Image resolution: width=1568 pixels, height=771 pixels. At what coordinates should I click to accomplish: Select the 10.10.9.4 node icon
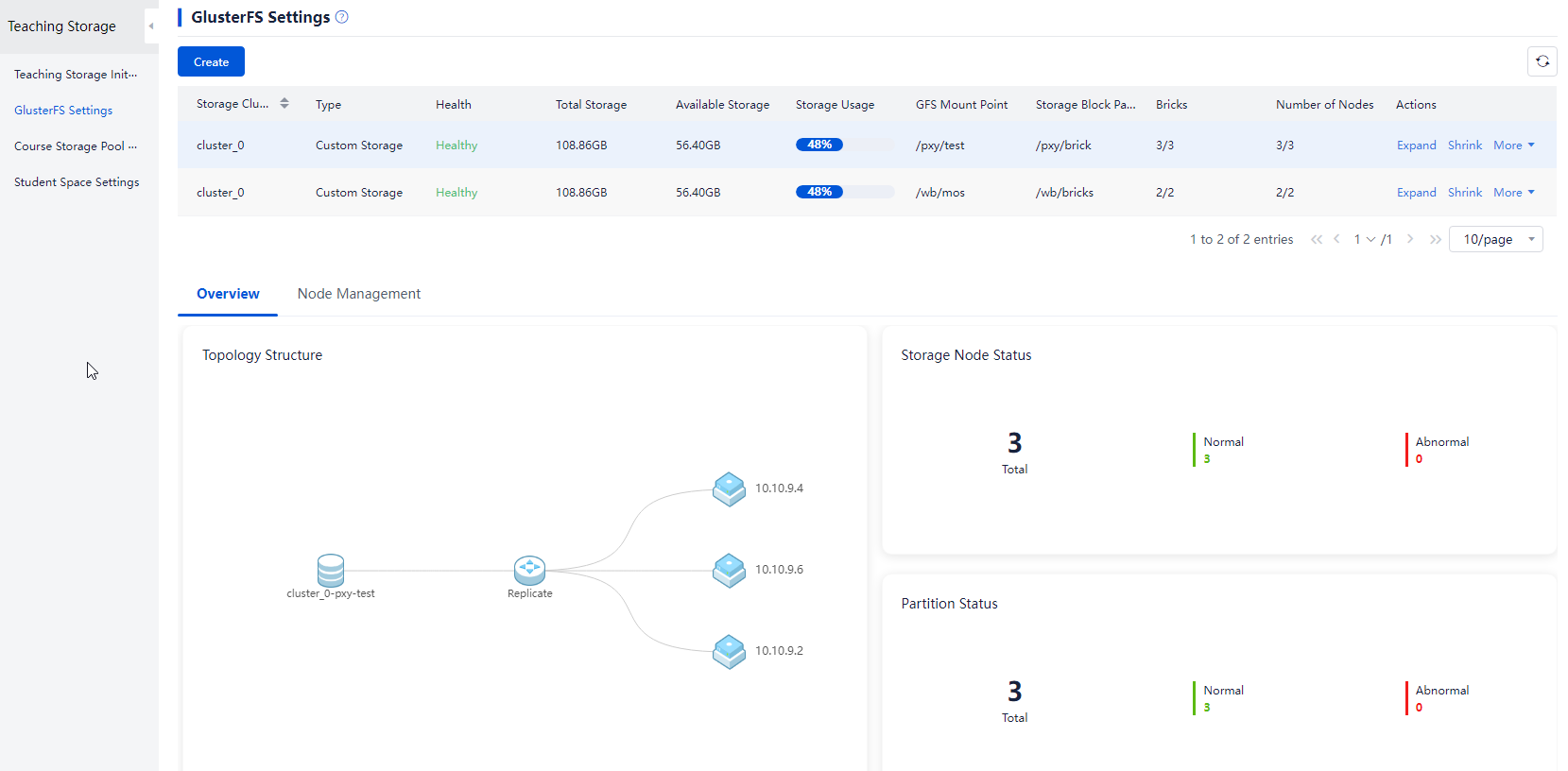[729, 489]
